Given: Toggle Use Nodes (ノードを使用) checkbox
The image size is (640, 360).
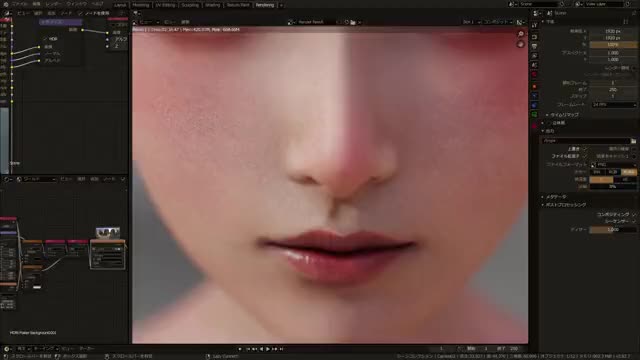Looking at the screenshot, I should [x=80, y=13].
